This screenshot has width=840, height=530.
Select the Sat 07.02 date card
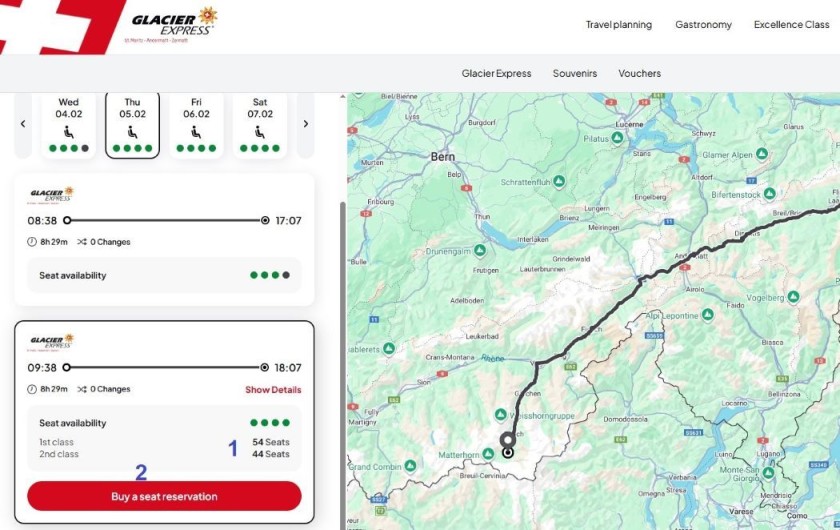coord(260,125)
